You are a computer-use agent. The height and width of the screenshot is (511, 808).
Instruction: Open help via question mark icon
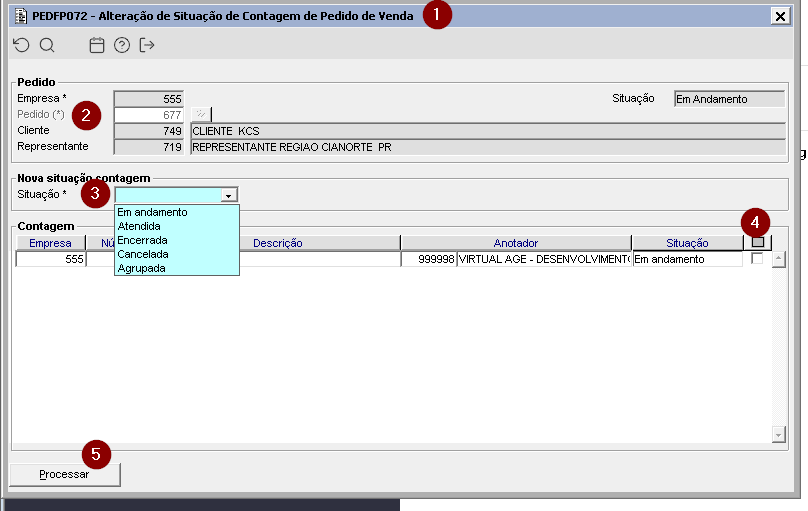pos(122,45)
